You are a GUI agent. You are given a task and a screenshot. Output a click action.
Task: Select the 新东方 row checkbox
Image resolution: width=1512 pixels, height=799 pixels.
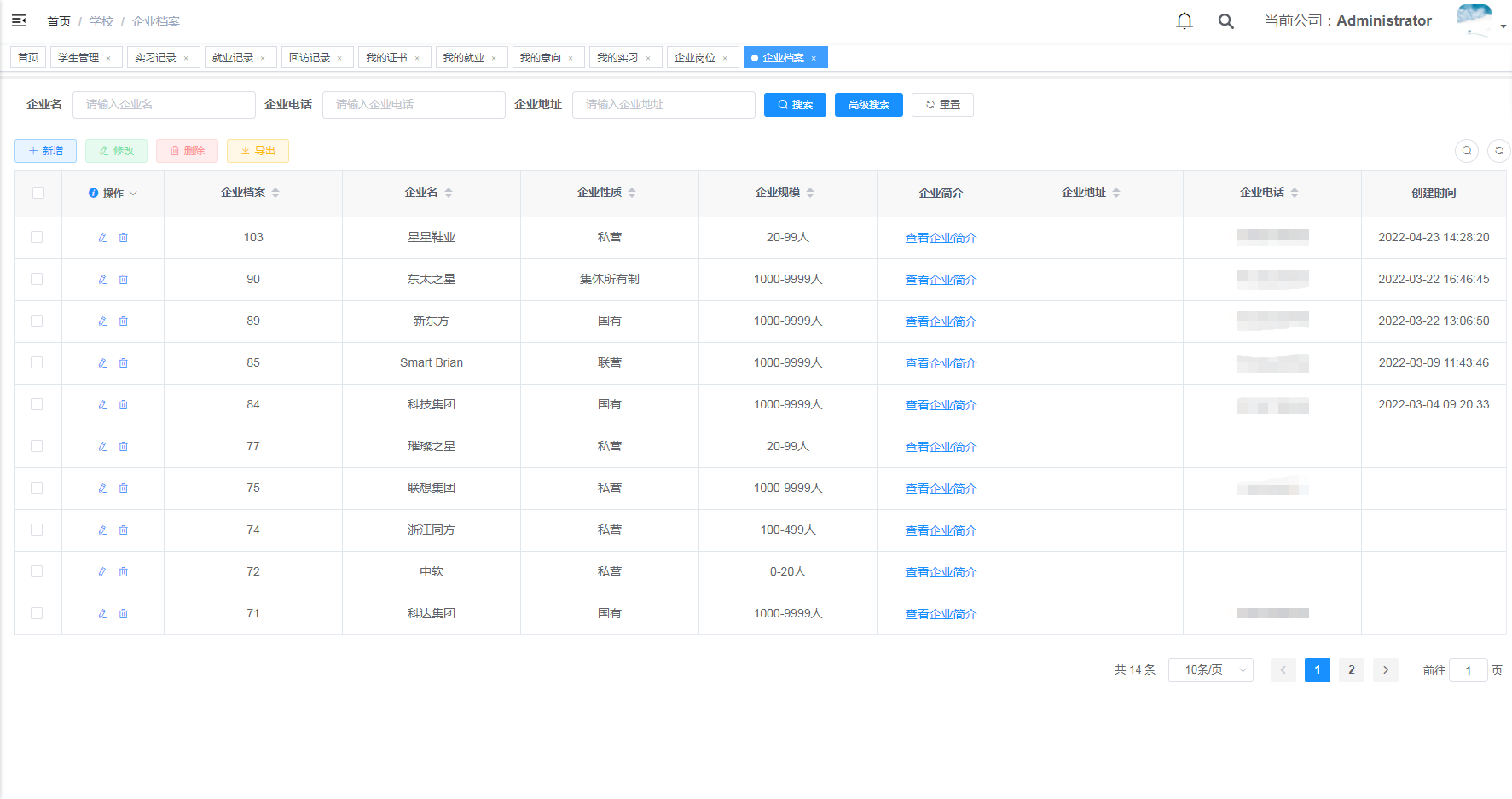coord(37,321)
